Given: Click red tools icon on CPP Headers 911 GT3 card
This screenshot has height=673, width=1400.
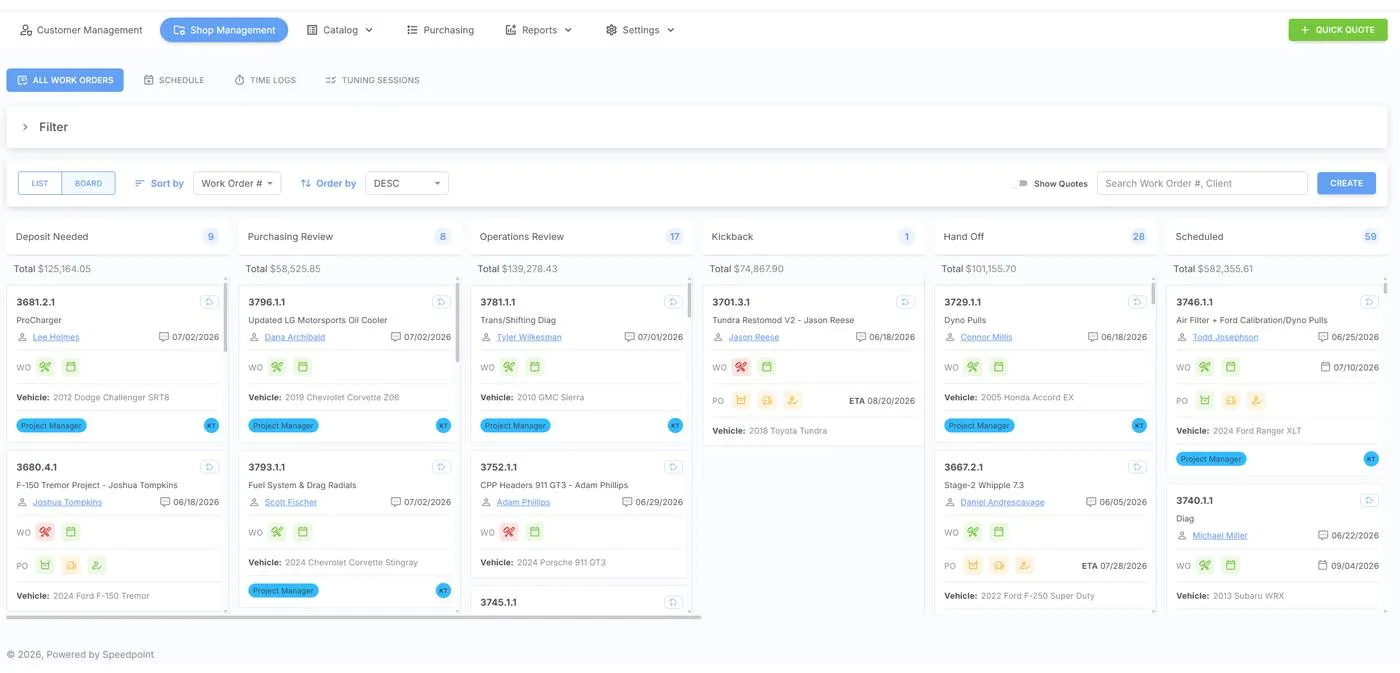Looking at the screenshot, I should tap(509, 532).
